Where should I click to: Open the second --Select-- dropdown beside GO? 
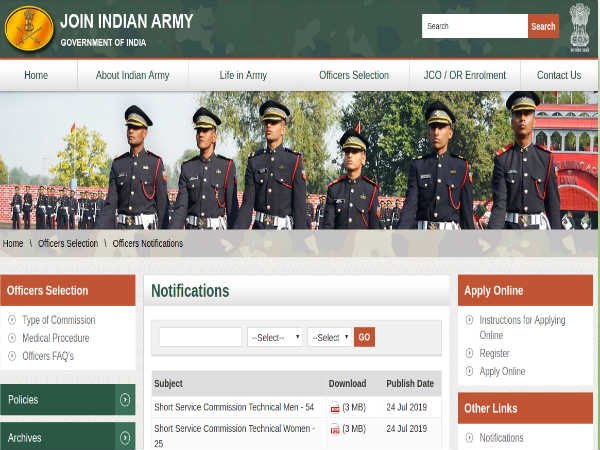[x=330, y=337]
